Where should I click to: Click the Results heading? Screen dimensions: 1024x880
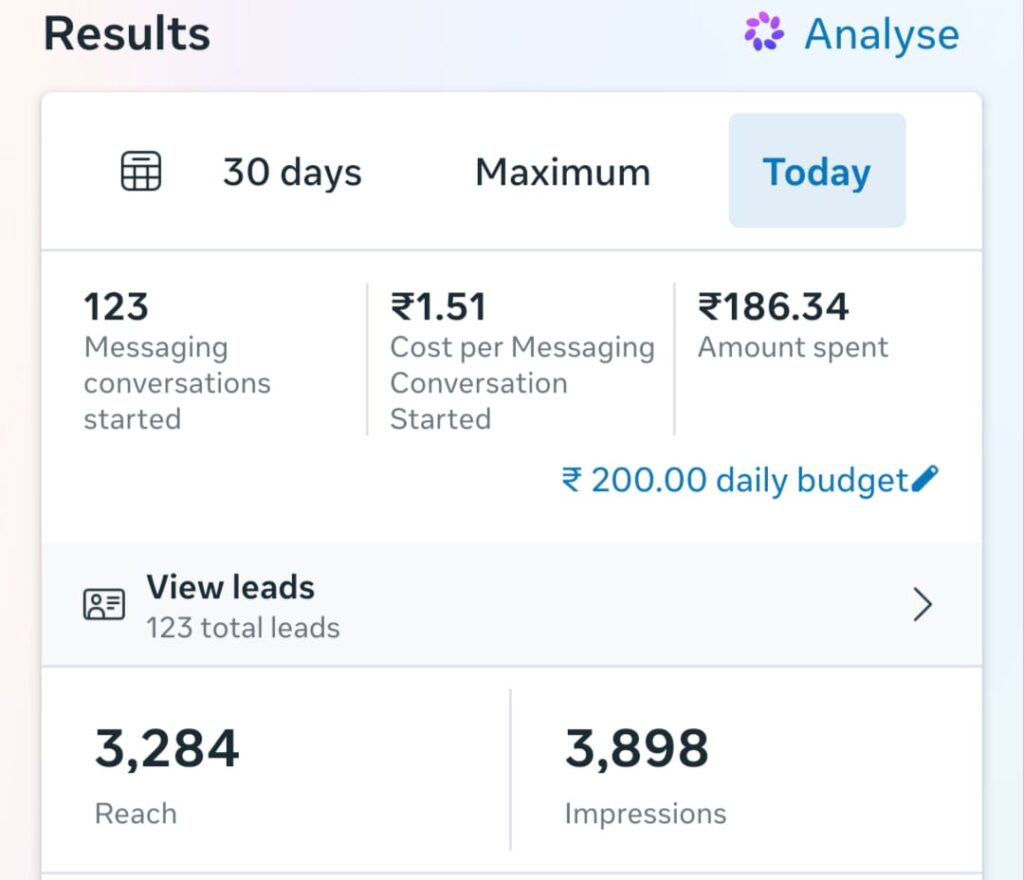[127, 33]
